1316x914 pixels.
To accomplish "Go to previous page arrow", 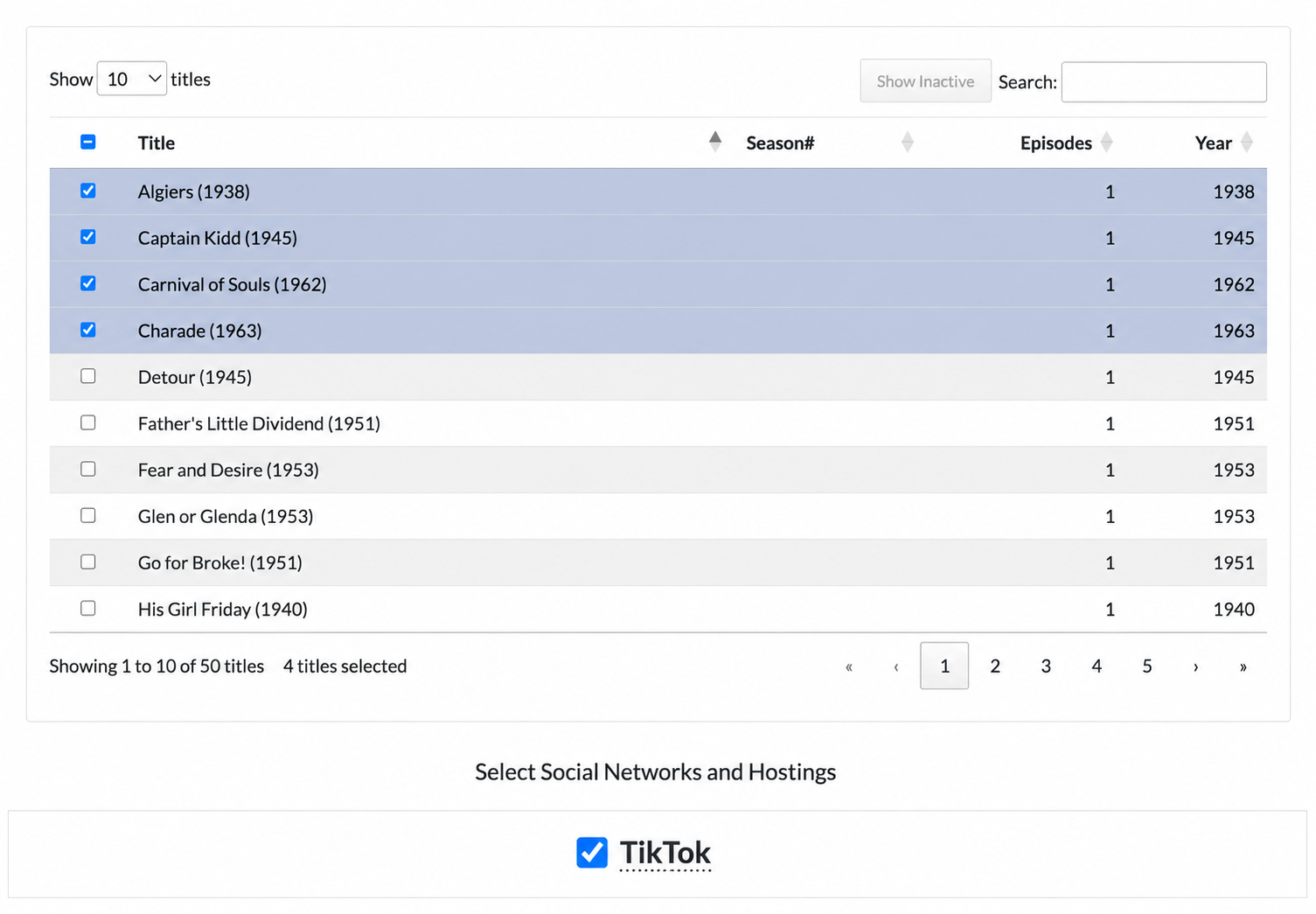I will coord(896,666).
